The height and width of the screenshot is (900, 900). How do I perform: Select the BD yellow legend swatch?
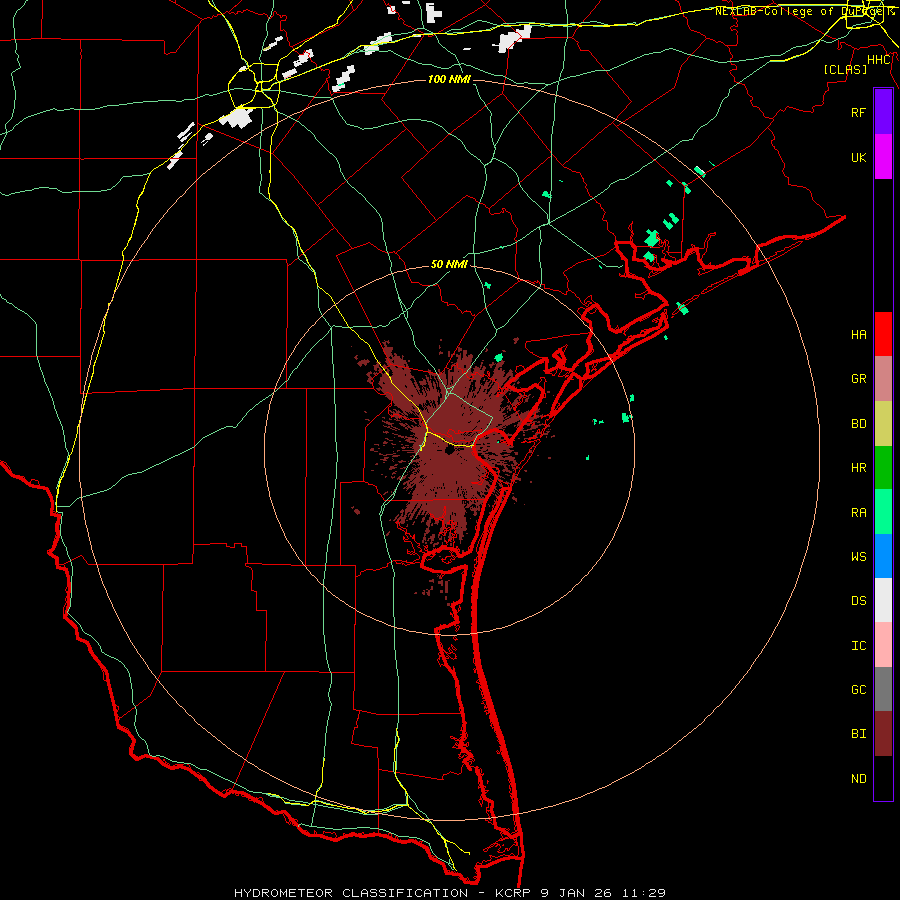883,424
